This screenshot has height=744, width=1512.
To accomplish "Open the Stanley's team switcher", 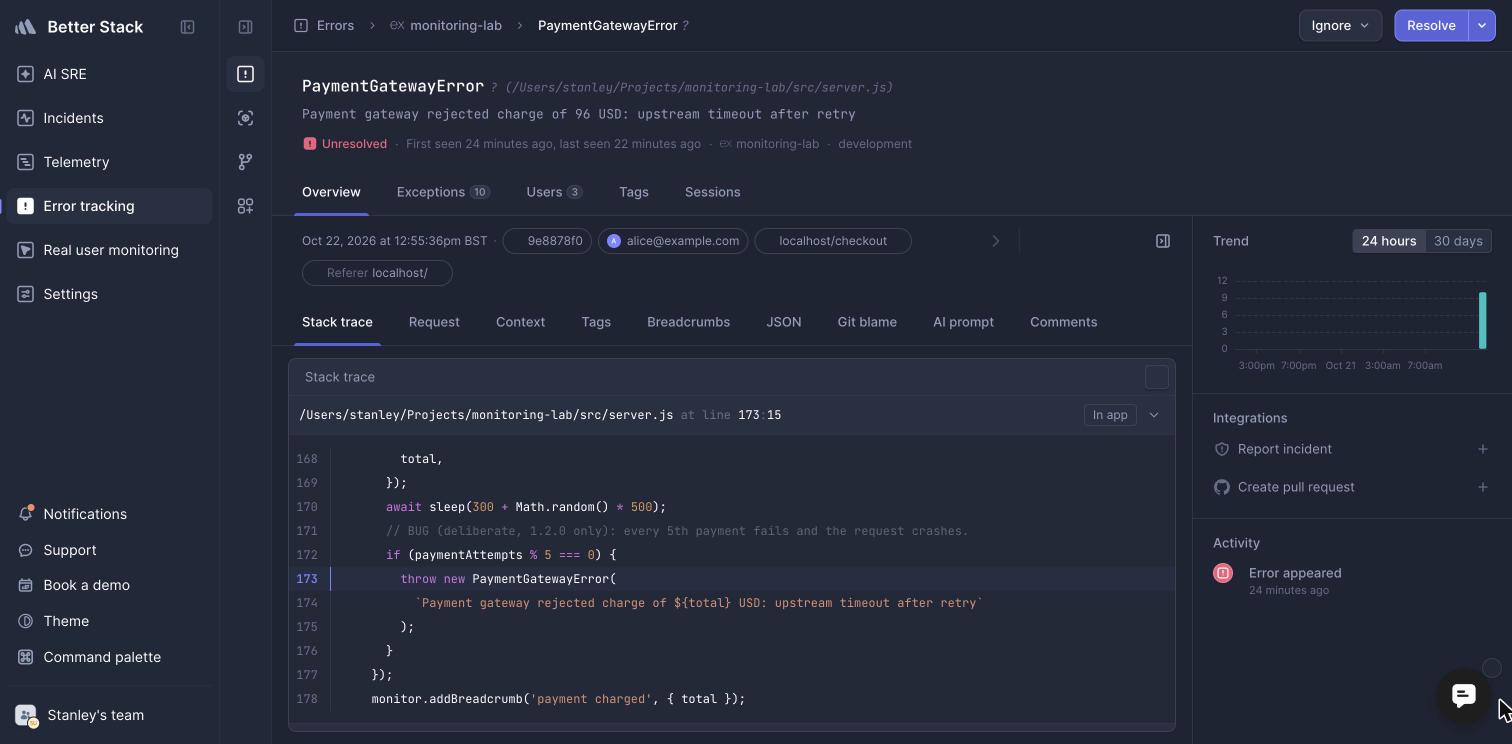I will click(x=109, y=715).
